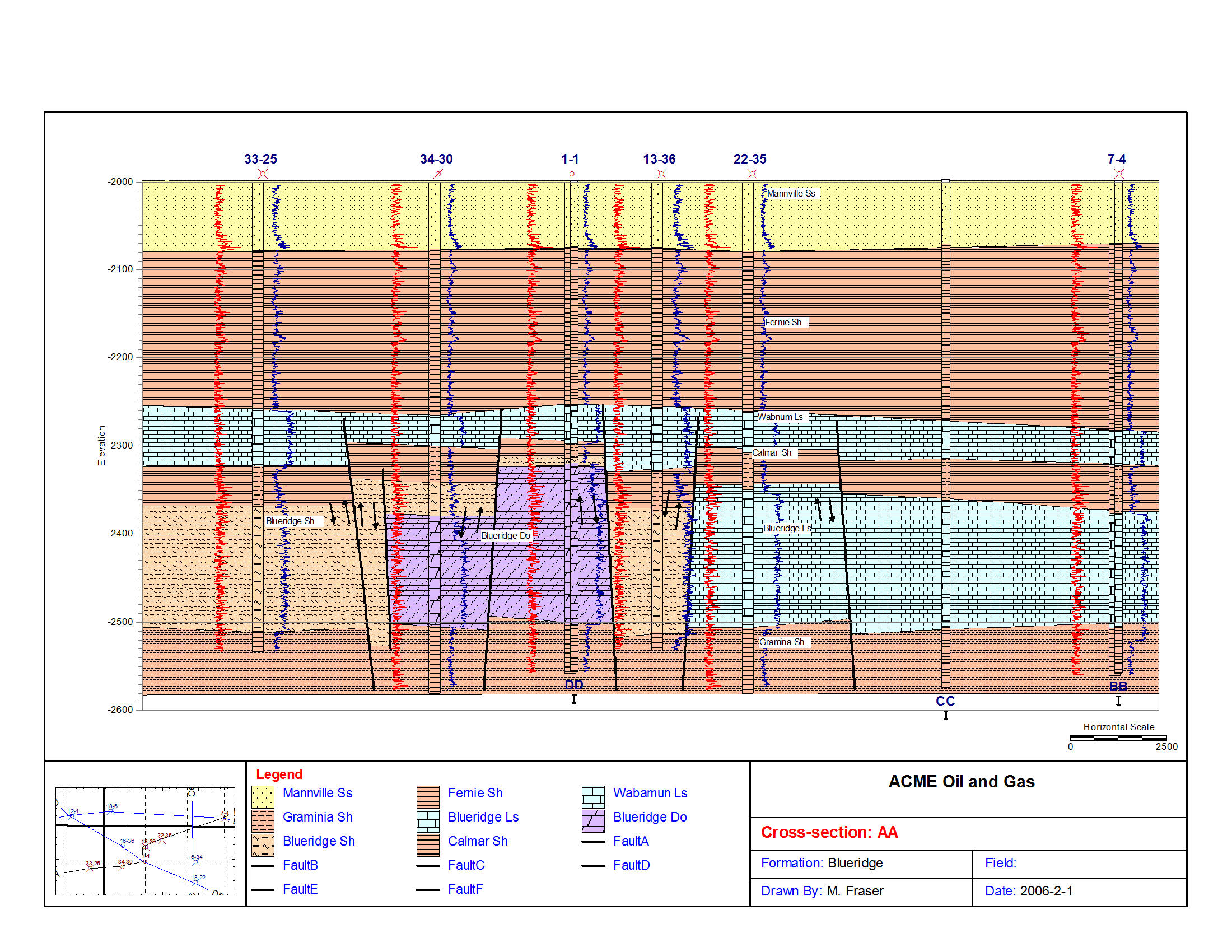
Task: Click the 13-36 well symbol icon
Action: pos(662,174)
